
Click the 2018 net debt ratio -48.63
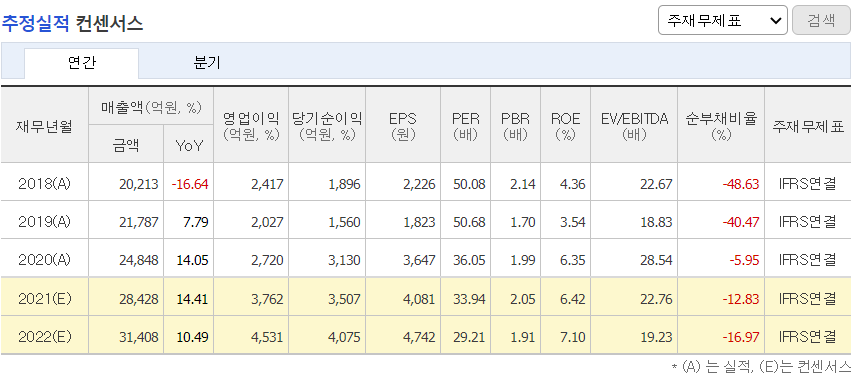pyautogui.click(x=741, y=184)
